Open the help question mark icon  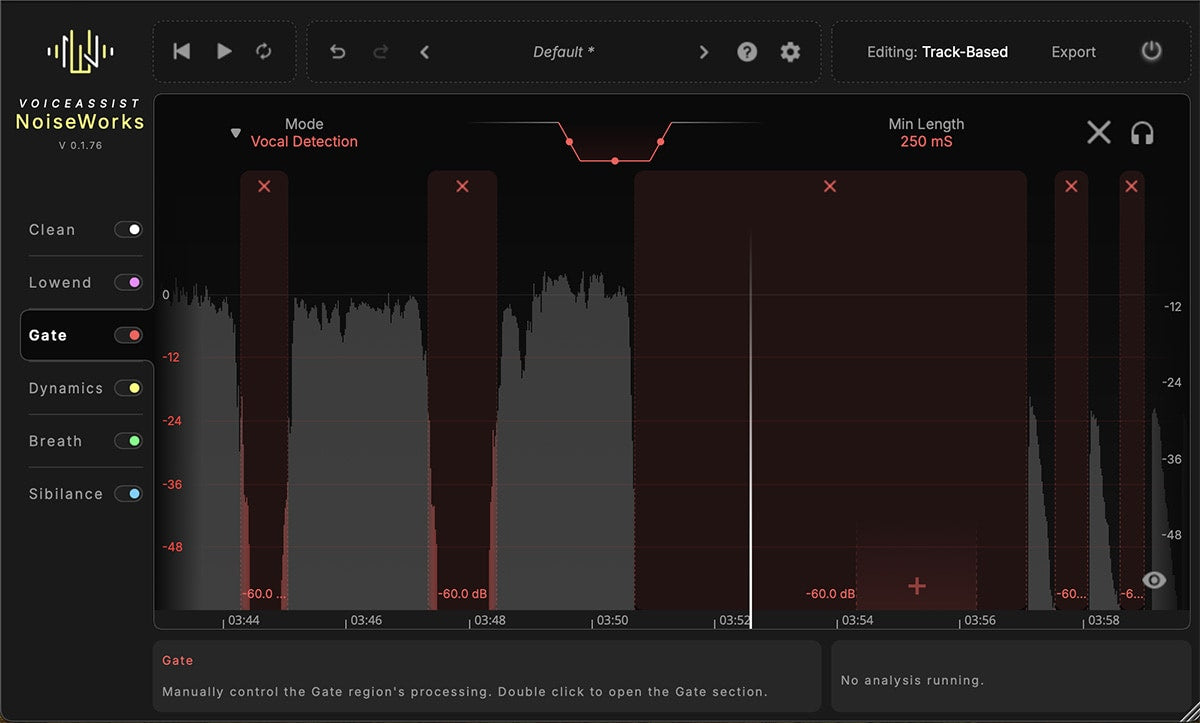pyautogui.click(x=747, y=52)
